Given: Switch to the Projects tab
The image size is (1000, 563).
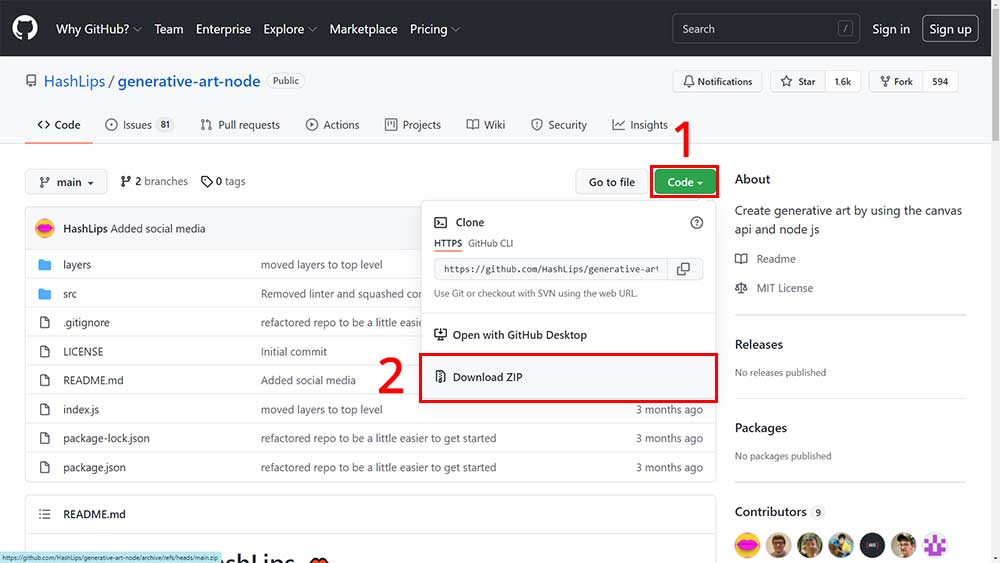Looking at the screenshot, I should point(413,125).
